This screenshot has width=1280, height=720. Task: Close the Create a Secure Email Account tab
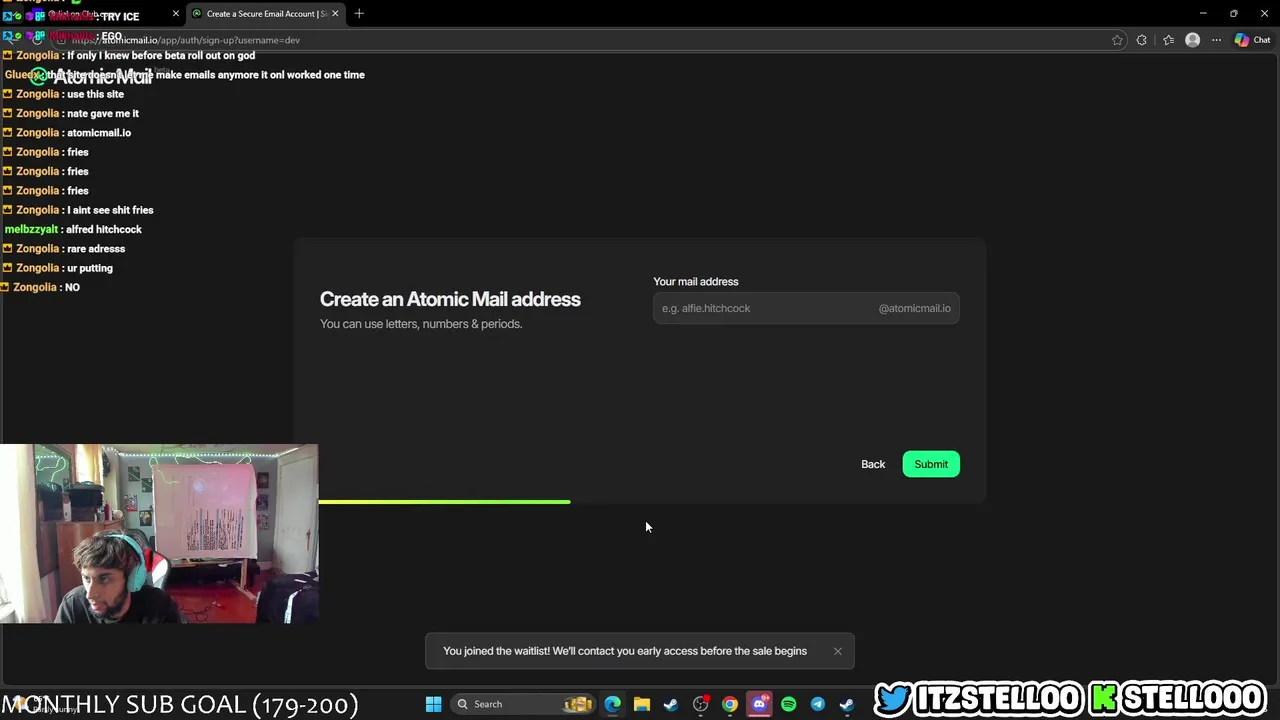pyautogui.click(x=335, y=13)
